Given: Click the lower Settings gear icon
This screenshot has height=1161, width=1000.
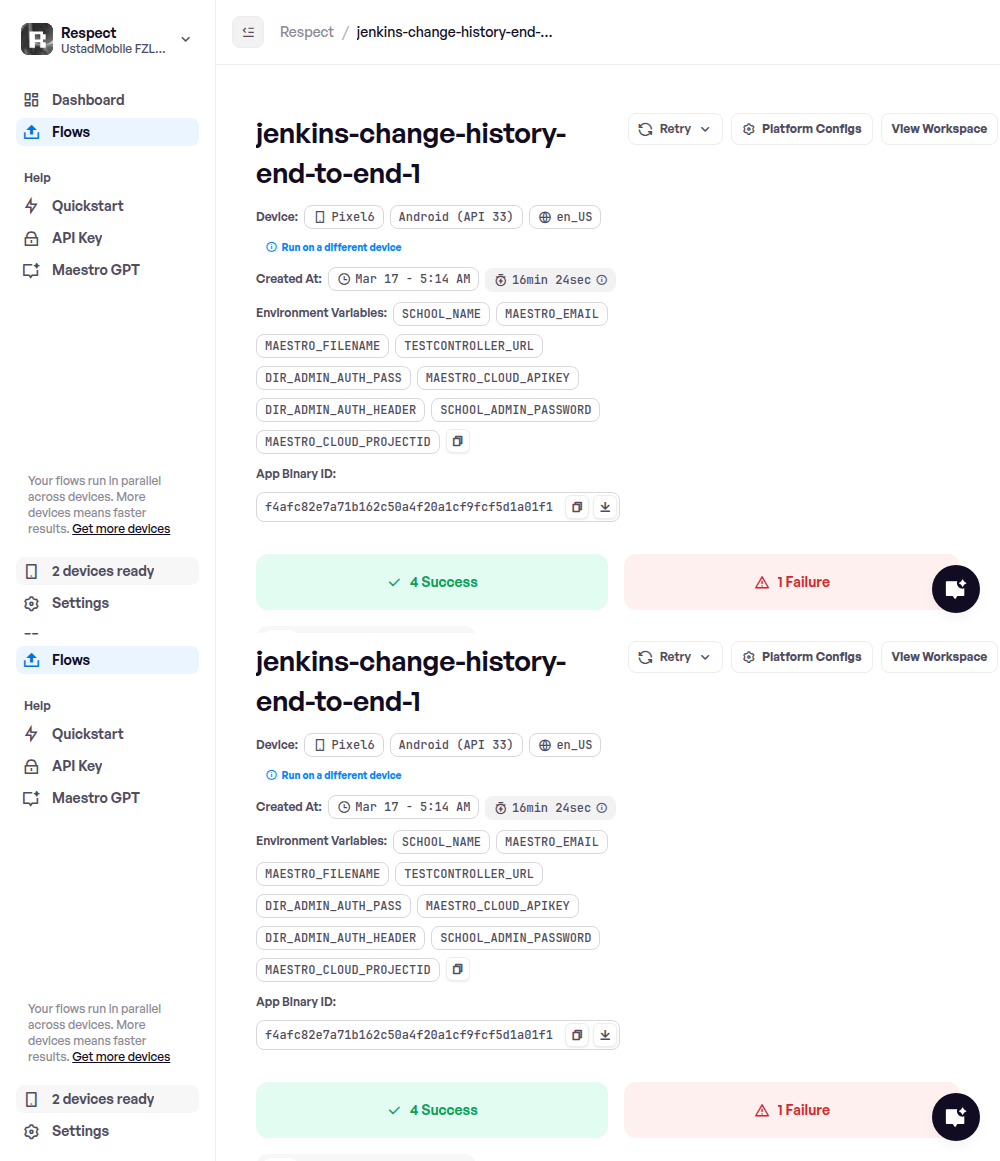Looking at the screenshot, I should [32, 1131].
